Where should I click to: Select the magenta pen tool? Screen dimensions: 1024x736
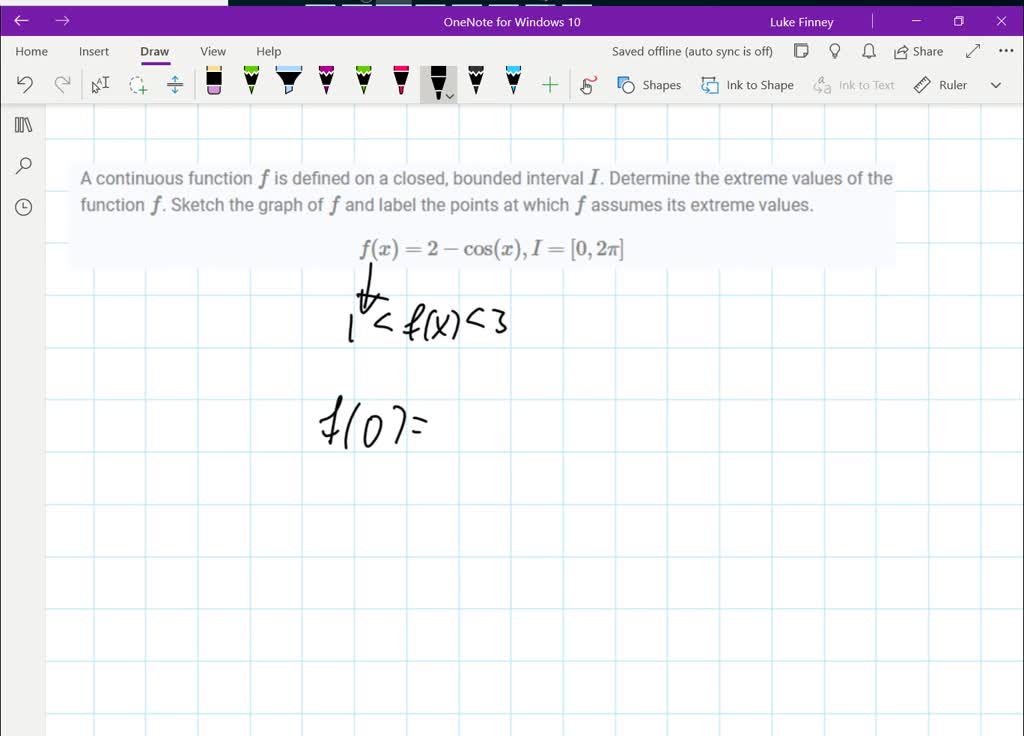point(324,83)
